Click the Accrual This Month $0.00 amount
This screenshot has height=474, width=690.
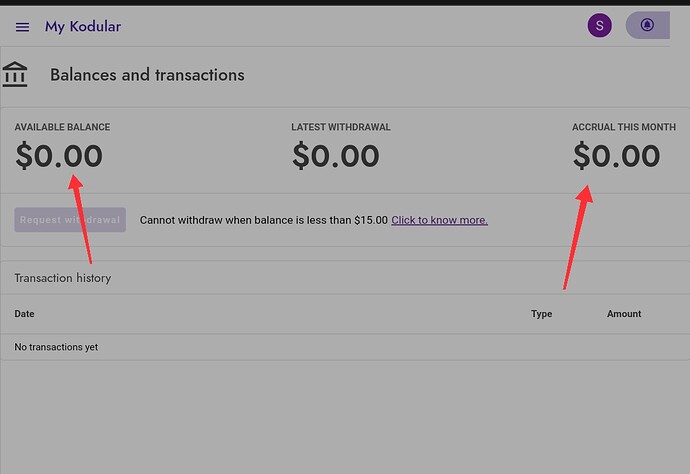tap(616, 156)
